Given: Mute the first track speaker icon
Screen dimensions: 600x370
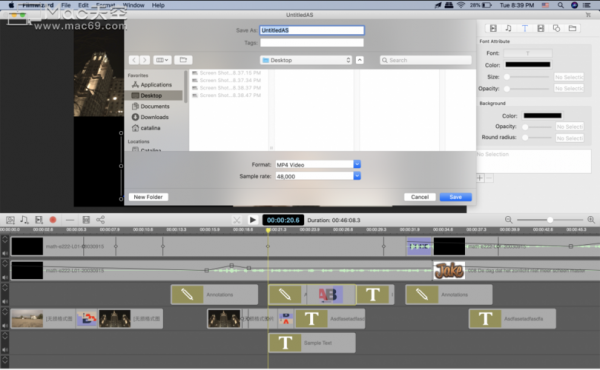Looking at the screenshot, I should point(5,253).
